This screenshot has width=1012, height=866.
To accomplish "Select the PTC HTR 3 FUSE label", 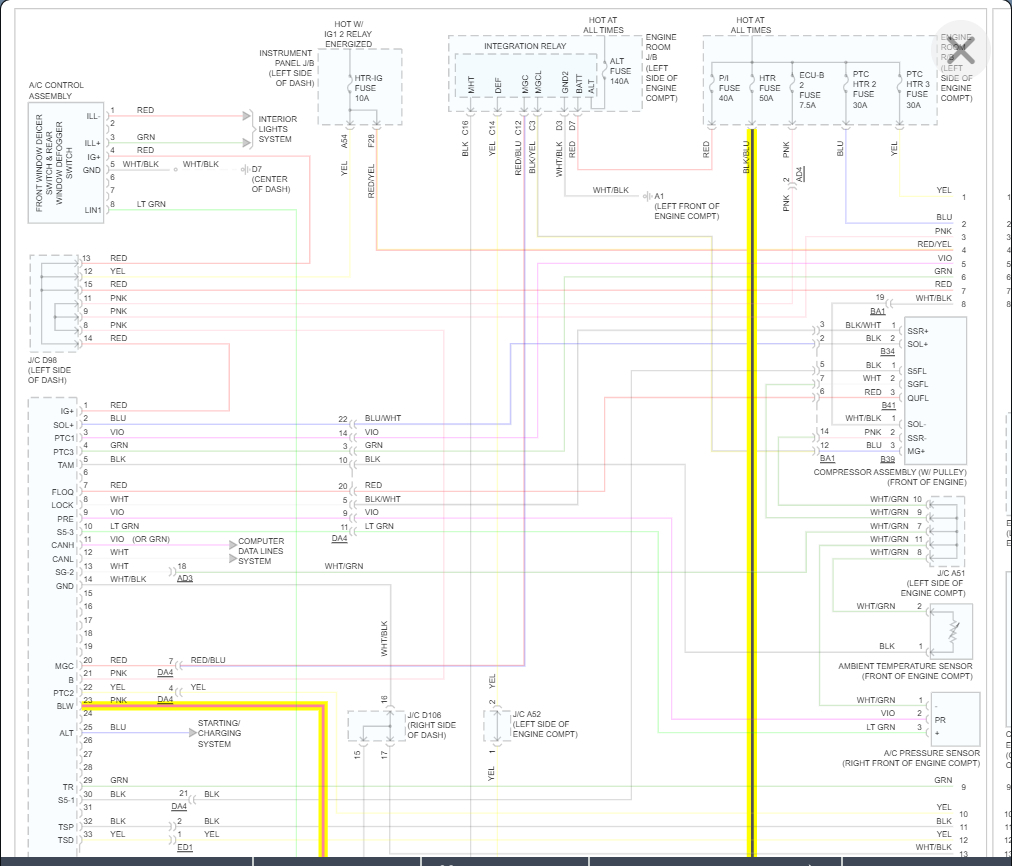I will point(917,89).
